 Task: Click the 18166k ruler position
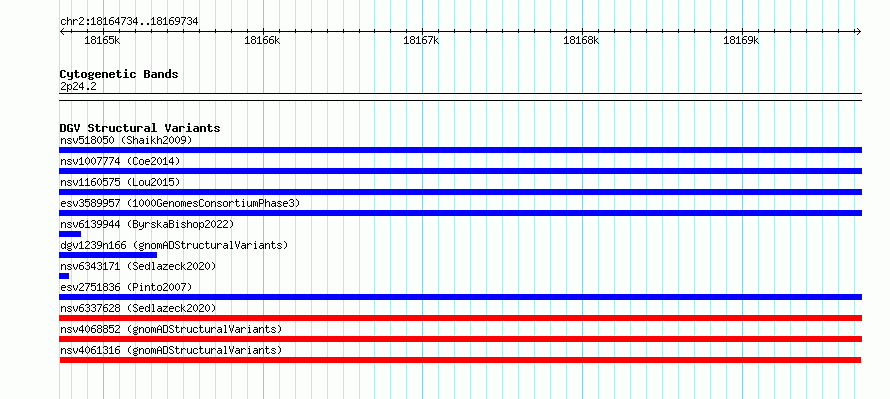tap(263, 41)
